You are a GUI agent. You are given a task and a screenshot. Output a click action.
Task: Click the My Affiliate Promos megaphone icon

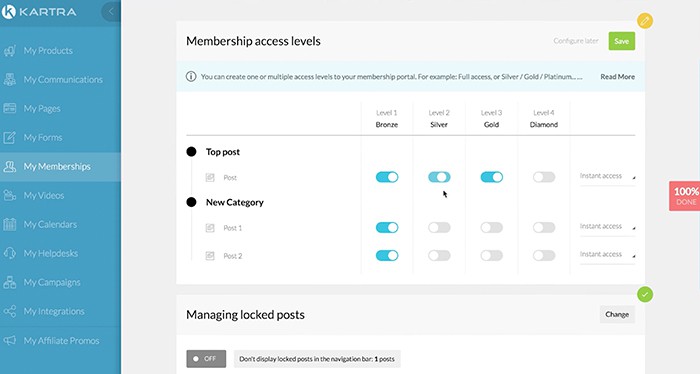tap(9, 341)
